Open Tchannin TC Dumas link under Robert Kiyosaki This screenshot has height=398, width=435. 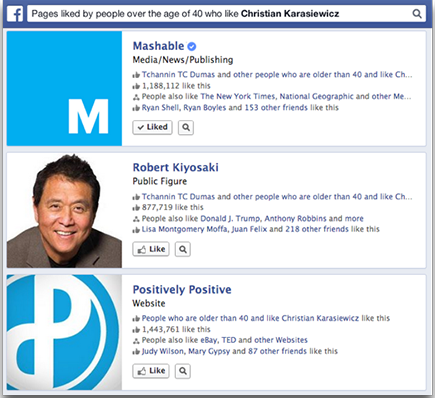click(x=178, y=196)
